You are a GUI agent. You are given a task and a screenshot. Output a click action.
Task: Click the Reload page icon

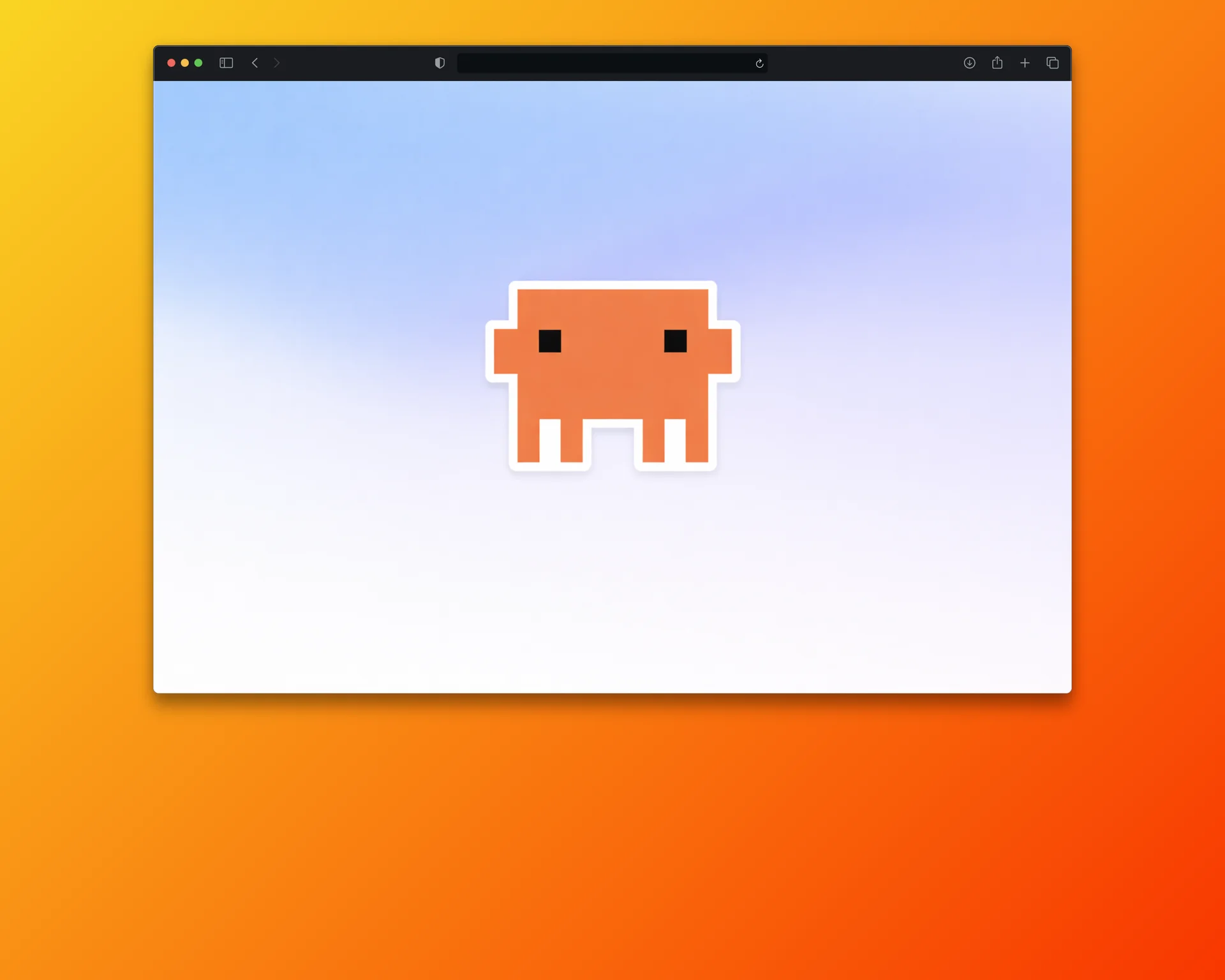click(x=759, y=63)
